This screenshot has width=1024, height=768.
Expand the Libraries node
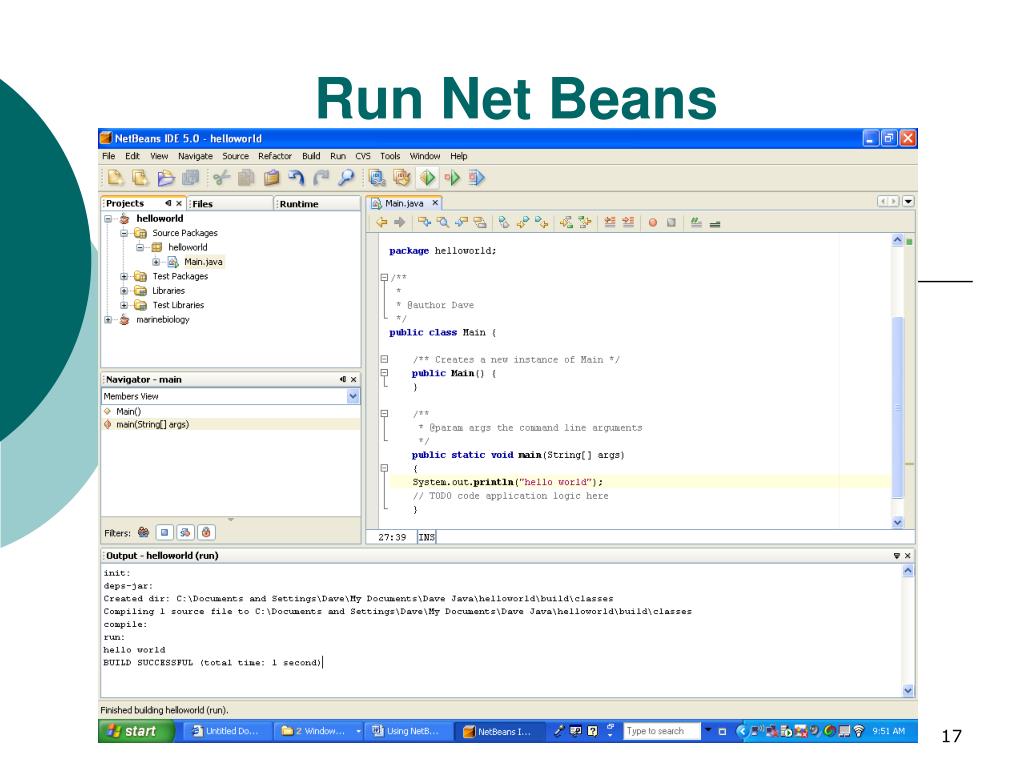coord(124,291)
